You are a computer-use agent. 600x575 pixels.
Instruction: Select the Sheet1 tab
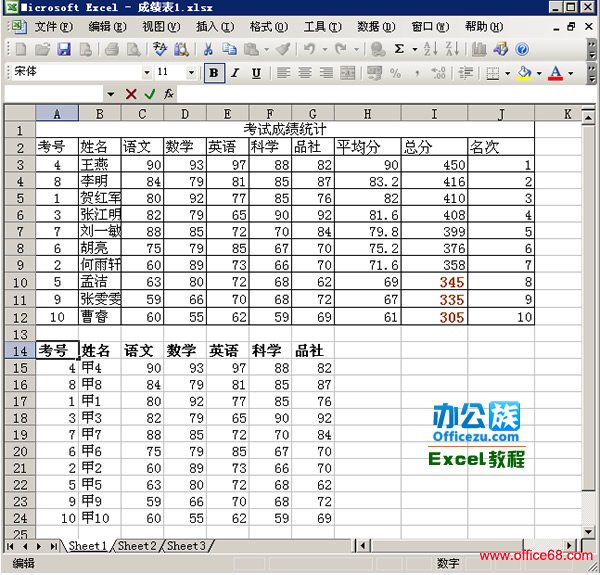88,546
